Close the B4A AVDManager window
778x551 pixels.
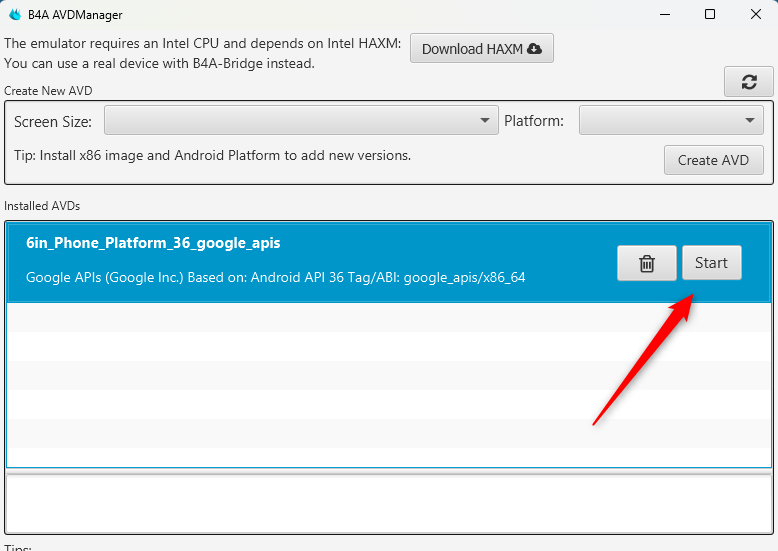click(x=756, y=14)
